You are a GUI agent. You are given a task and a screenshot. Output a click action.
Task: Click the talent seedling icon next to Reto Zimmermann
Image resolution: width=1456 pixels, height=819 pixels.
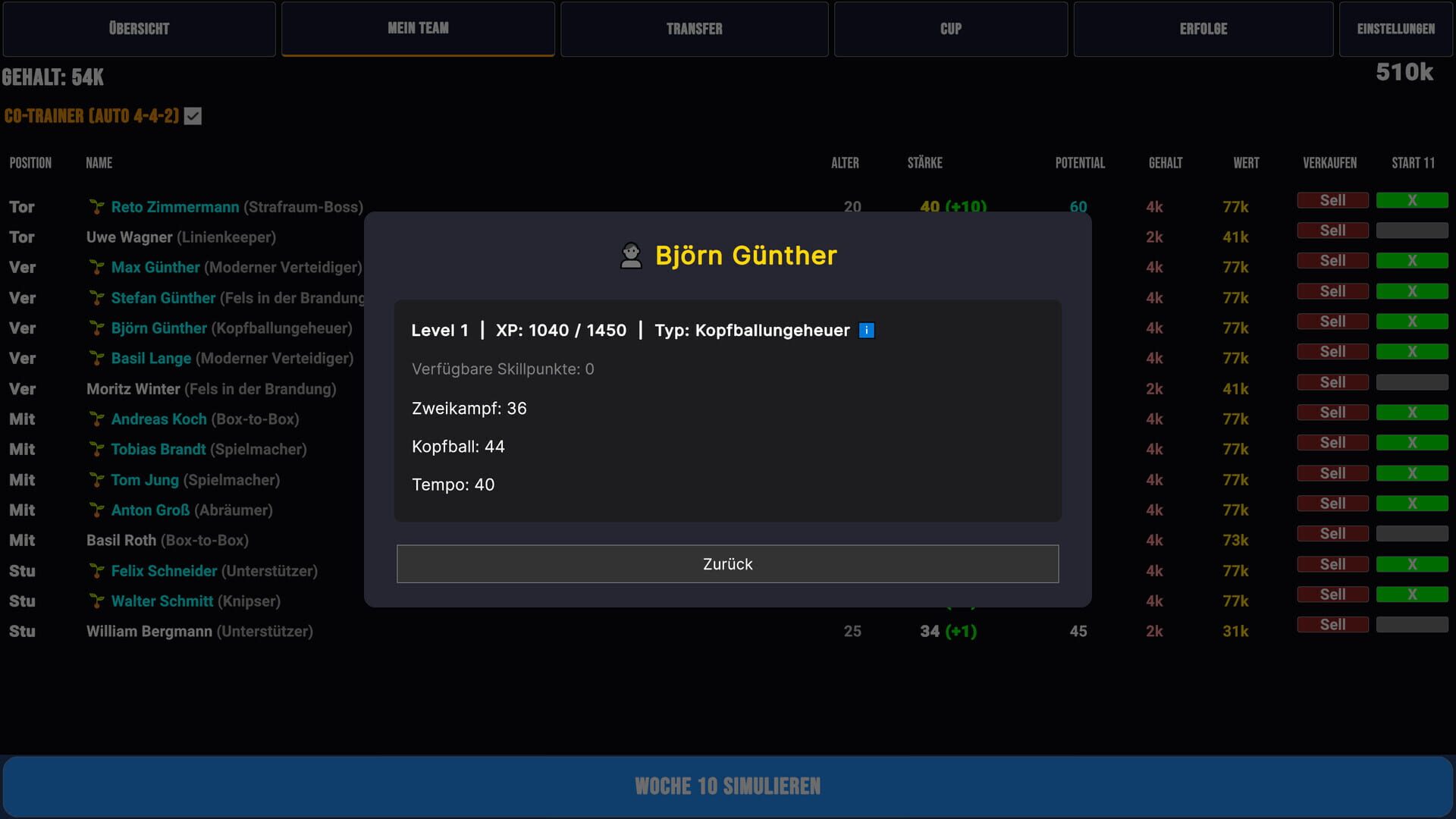[97, 206]
